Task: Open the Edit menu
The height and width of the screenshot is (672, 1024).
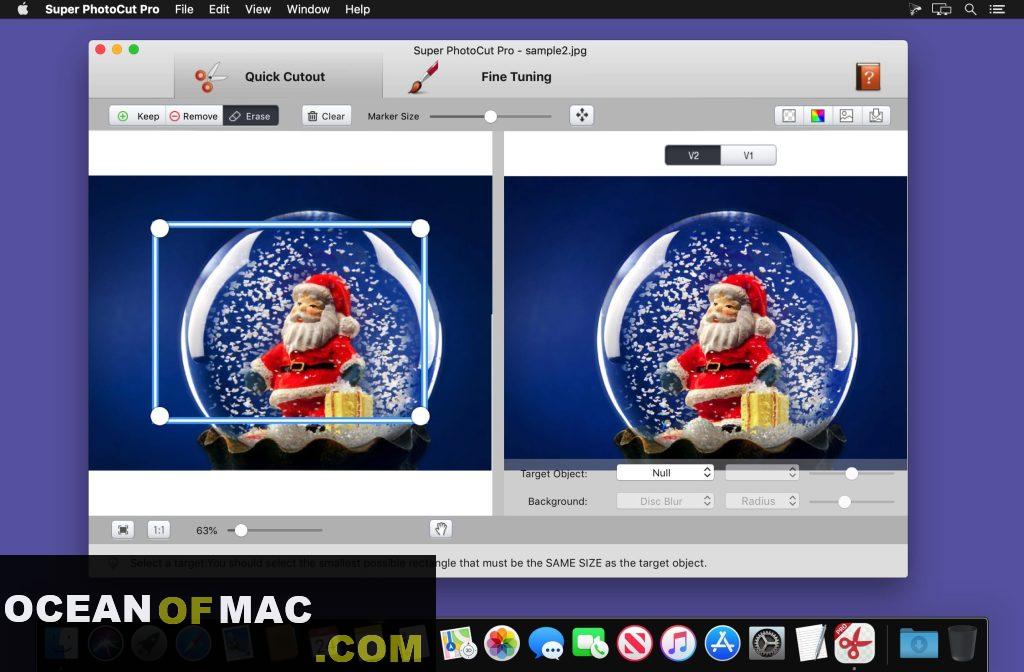Action: click(x=219, y=9)
